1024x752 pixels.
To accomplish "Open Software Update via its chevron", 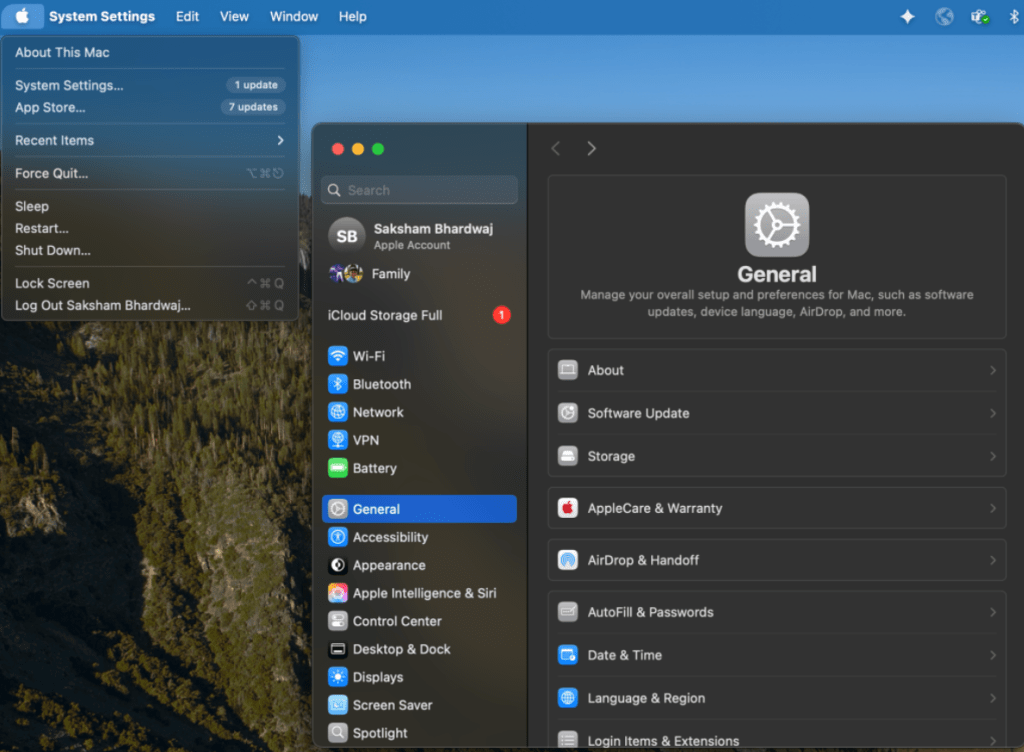I will coord(993,413).
